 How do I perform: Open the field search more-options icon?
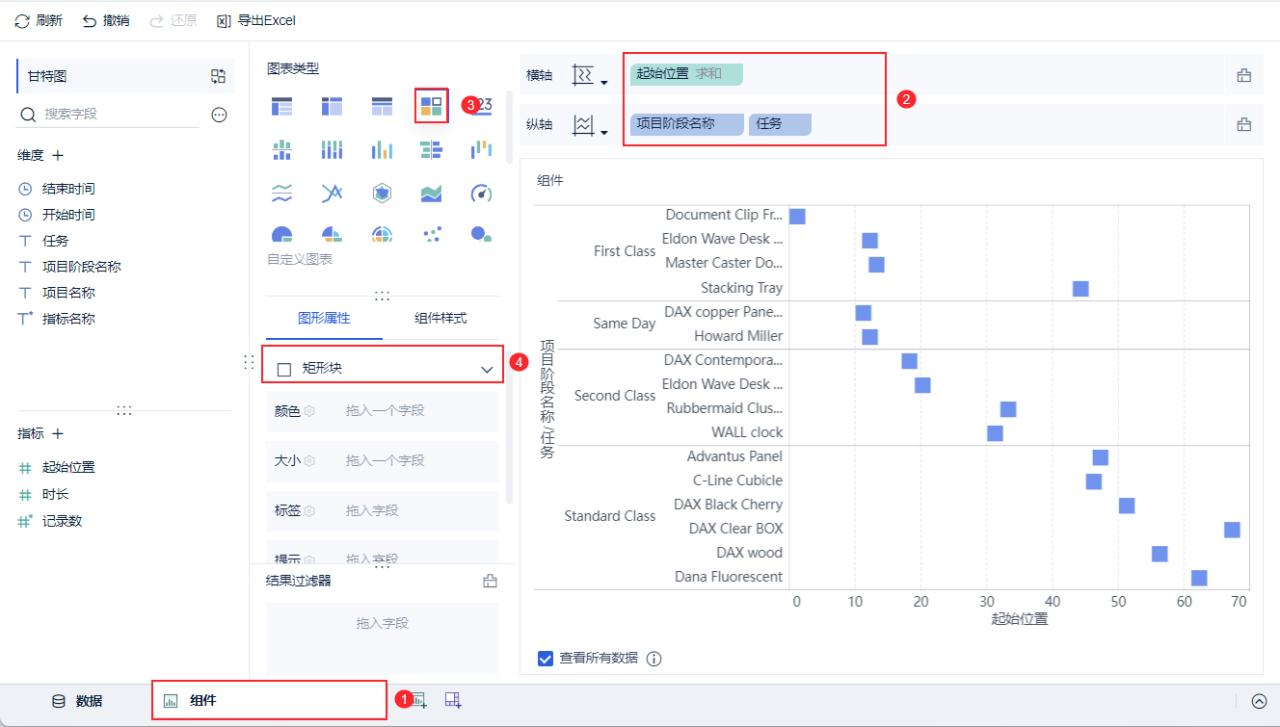[219, 115]
